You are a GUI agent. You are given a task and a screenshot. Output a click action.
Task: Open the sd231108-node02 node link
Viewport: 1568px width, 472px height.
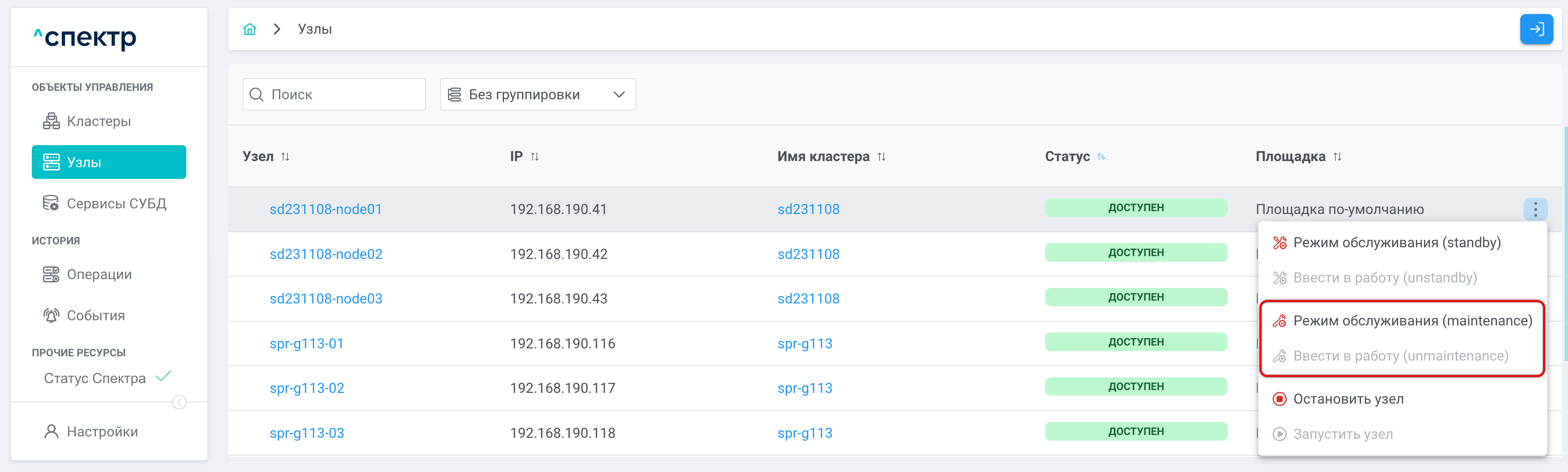tap(326, 254)
